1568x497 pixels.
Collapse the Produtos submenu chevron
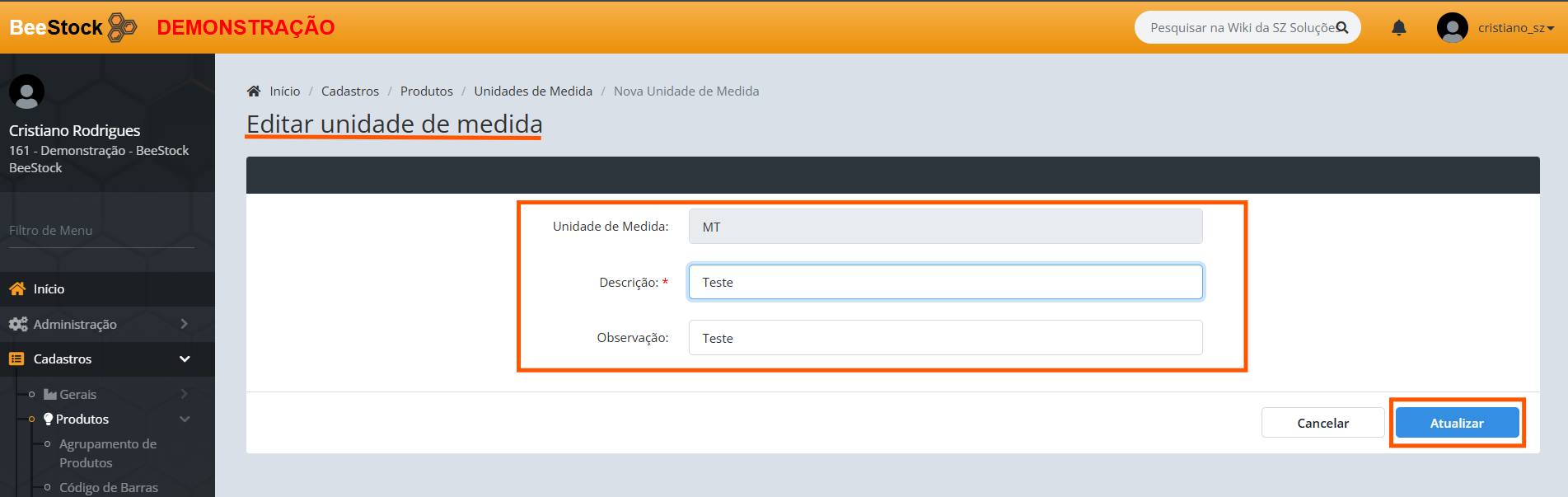pos(185,419)
